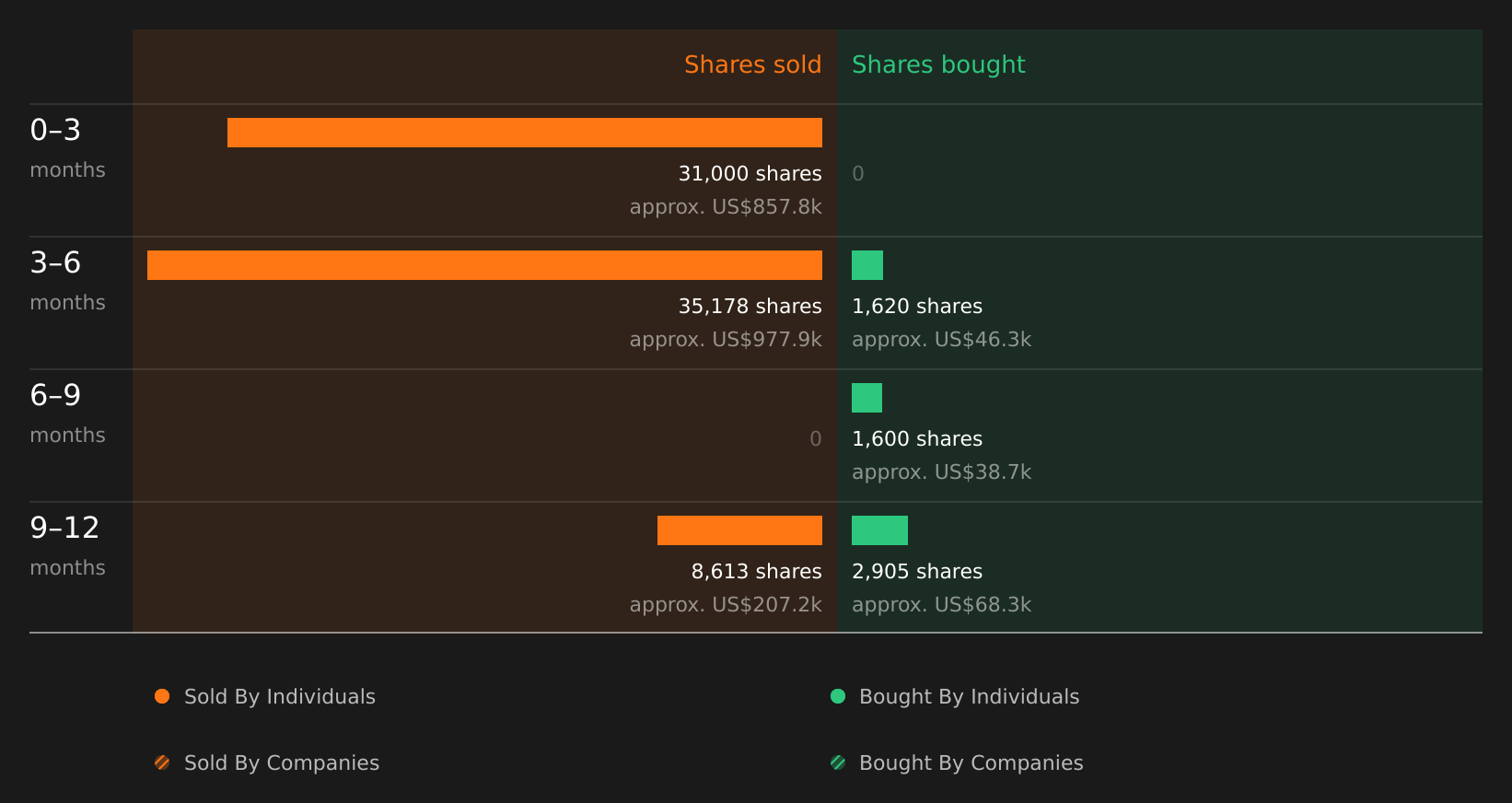The width and height of the screenshot is (1512, 803).
Task: Click the Shares bought column header
Action: click(938, 65)
